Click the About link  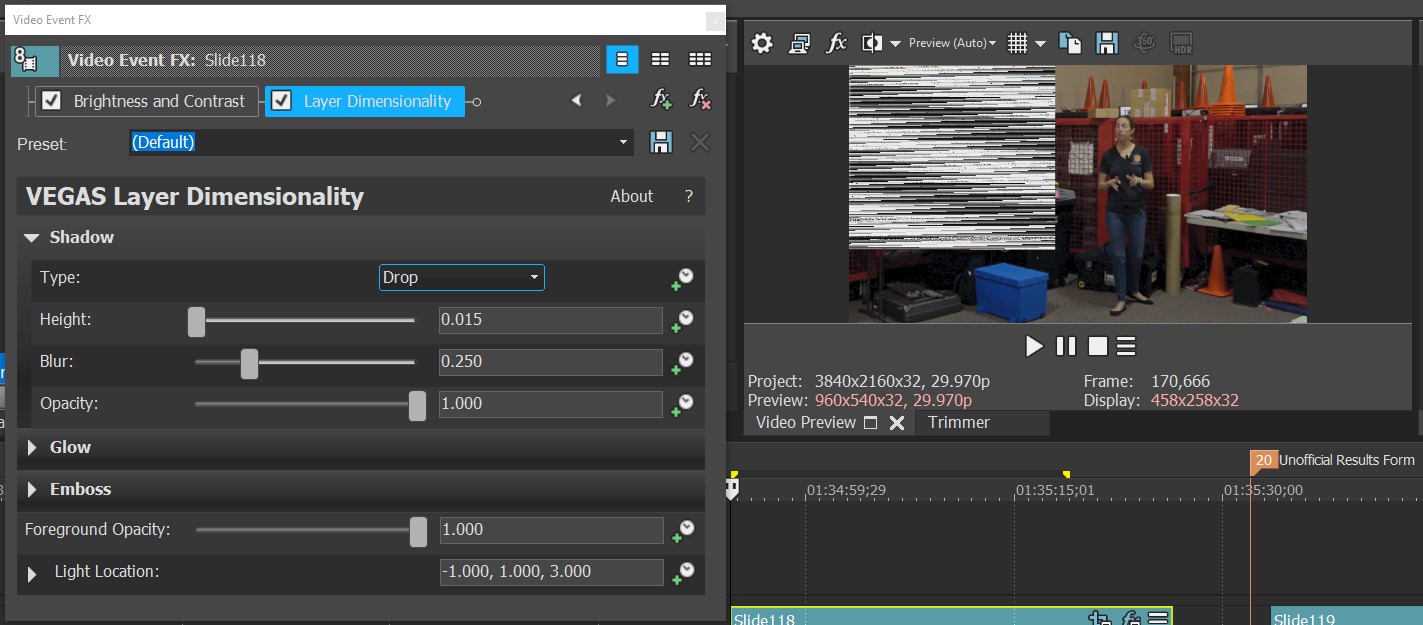pyautogui.click(x=631, y=196)
